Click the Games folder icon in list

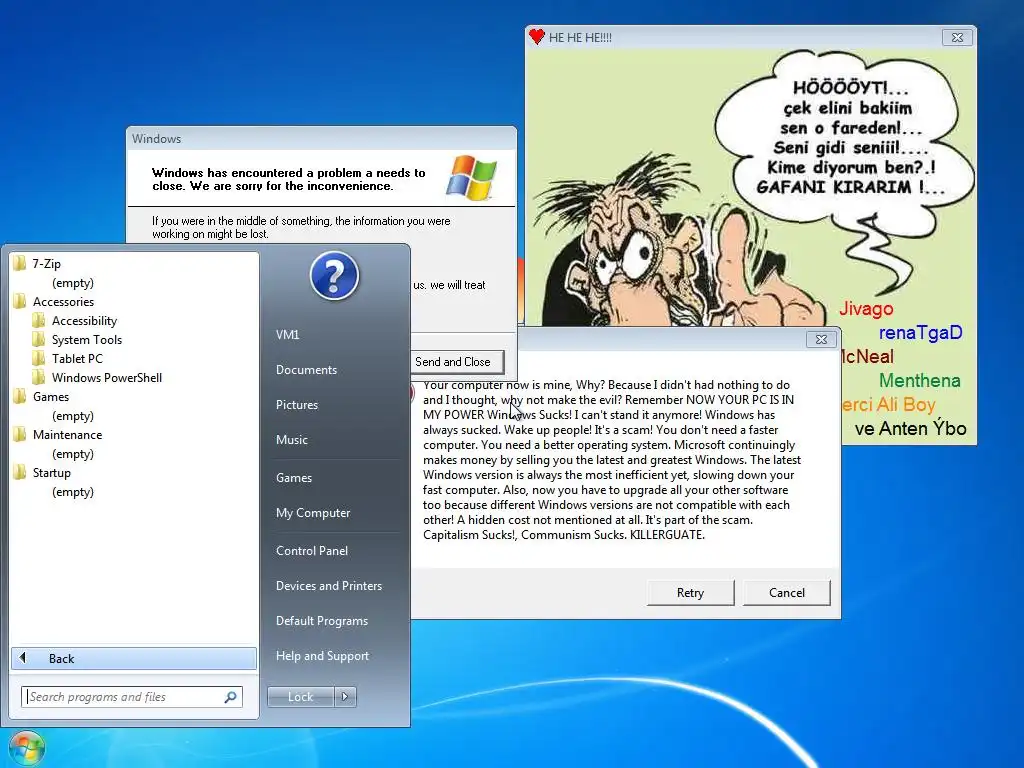20,396
